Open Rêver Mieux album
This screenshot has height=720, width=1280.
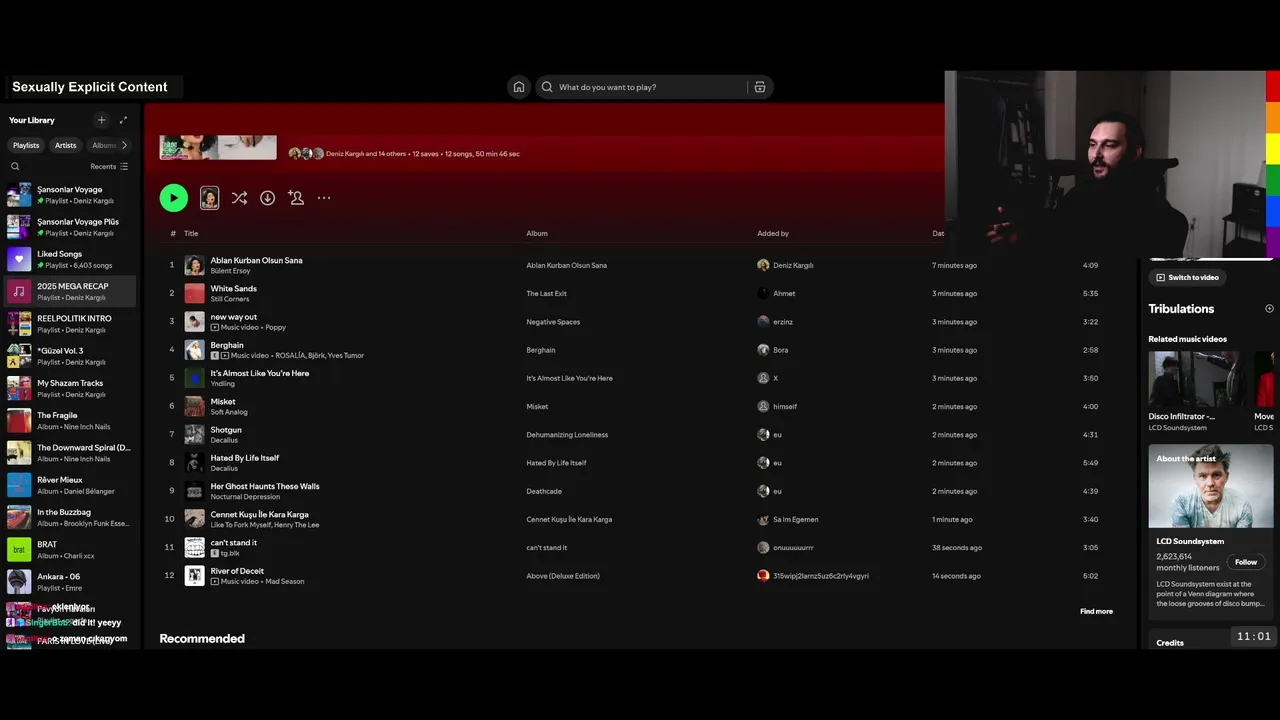(68, 485)
